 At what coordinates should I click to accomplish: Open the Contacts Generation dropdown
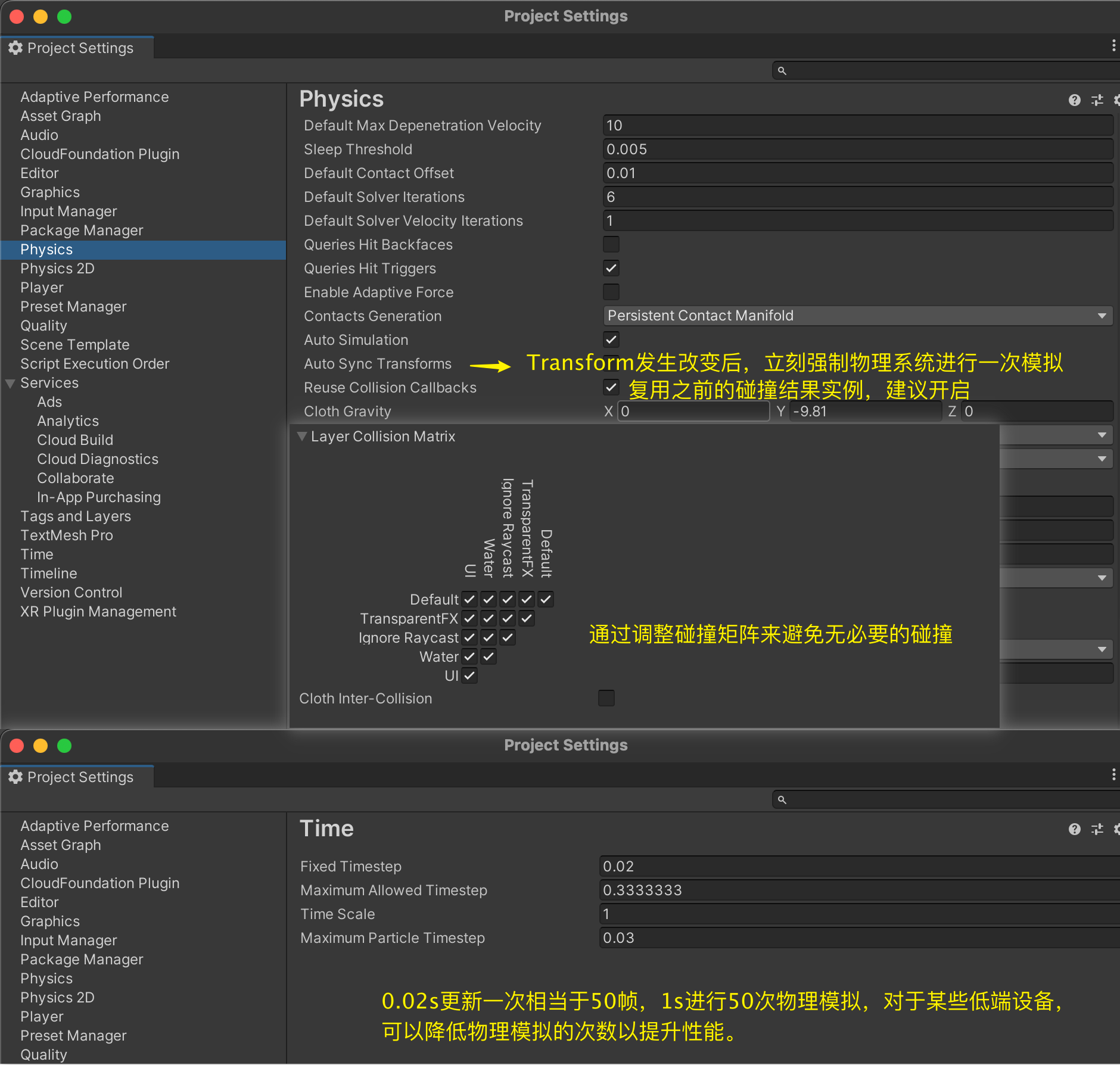click(857, 316)
